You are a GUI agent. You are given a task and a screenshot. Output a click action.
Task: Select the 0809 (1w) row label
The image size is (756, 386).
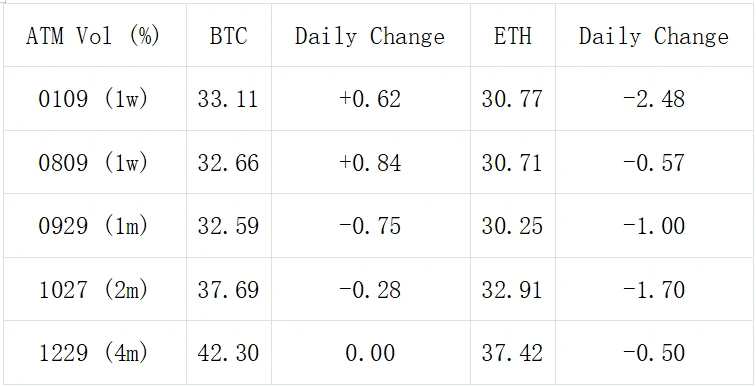click(x=95, y=162)
